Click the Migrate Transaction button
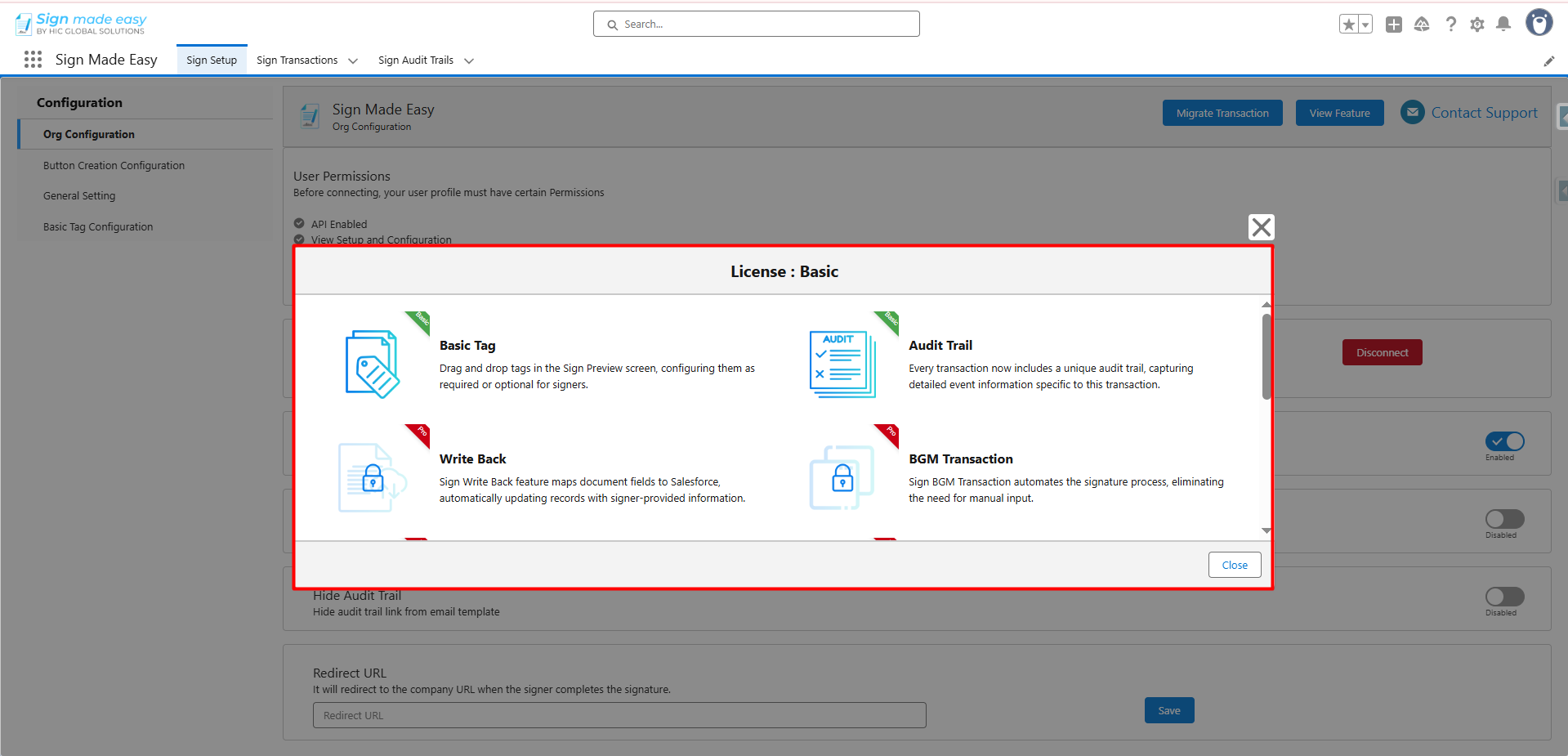 tap(1222, 113)
